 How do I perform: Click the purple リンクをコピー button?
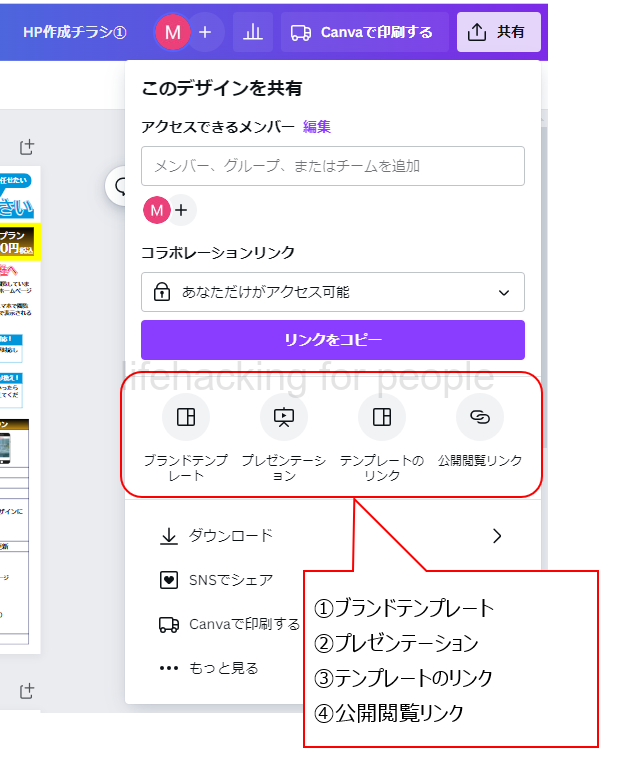pos(332,340)
